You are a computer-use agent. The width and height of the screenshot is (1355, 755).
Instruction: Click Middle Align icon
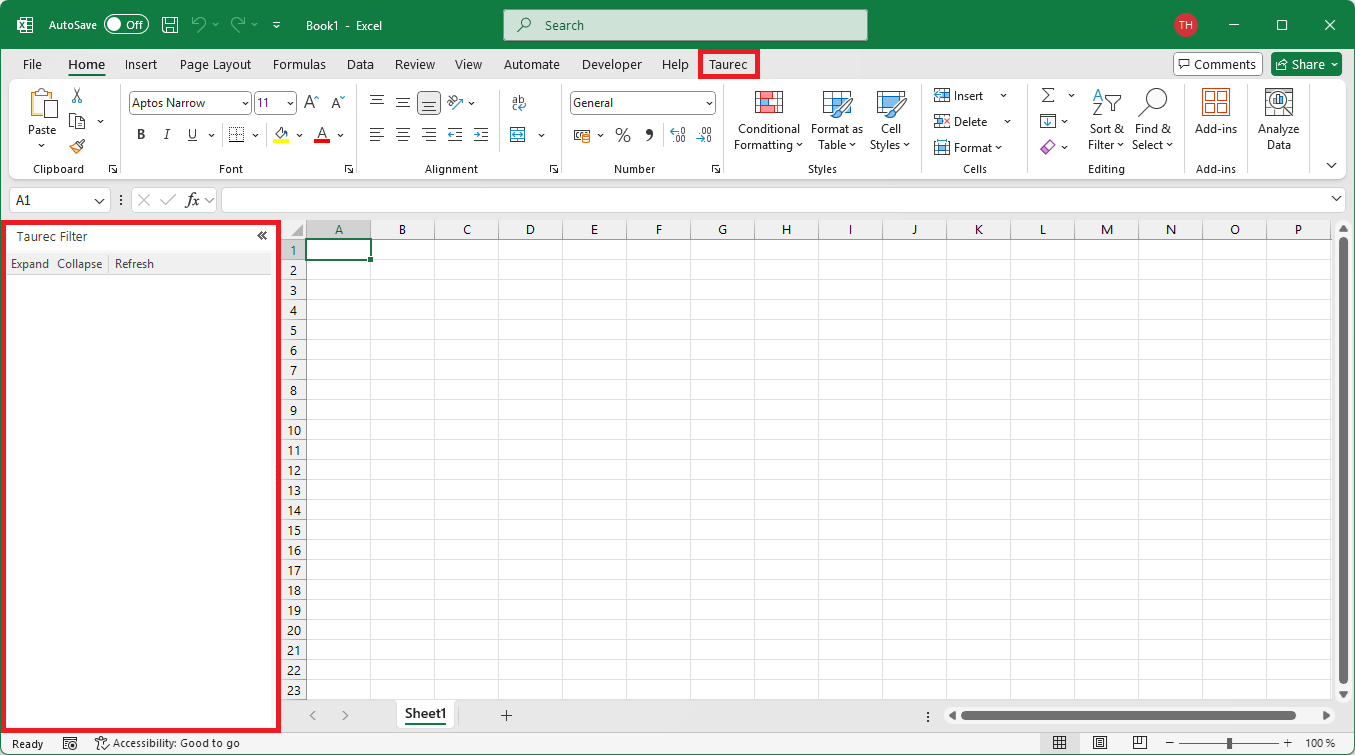403,102
